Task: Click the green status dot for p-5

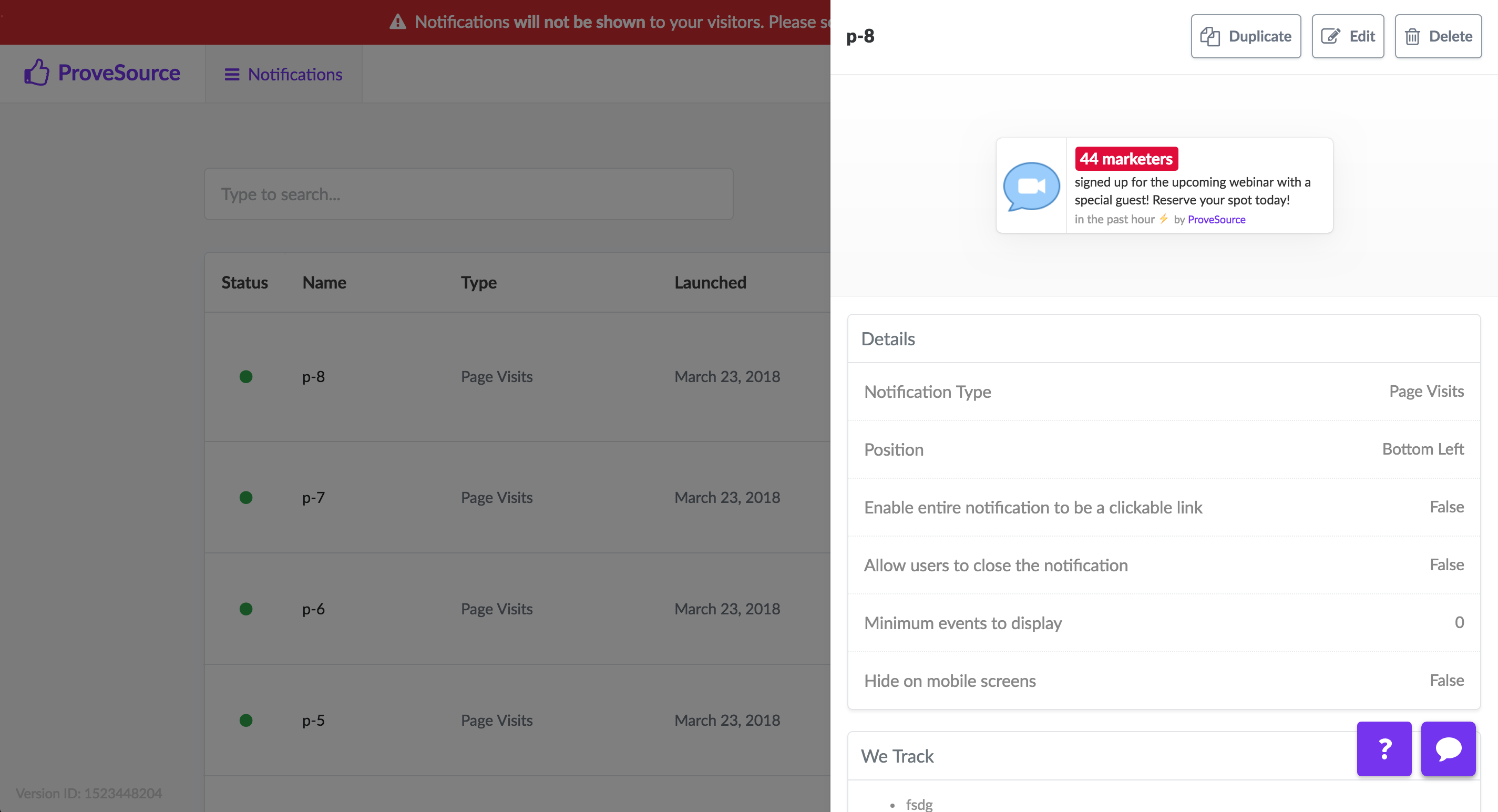Action: coord(246,720)
